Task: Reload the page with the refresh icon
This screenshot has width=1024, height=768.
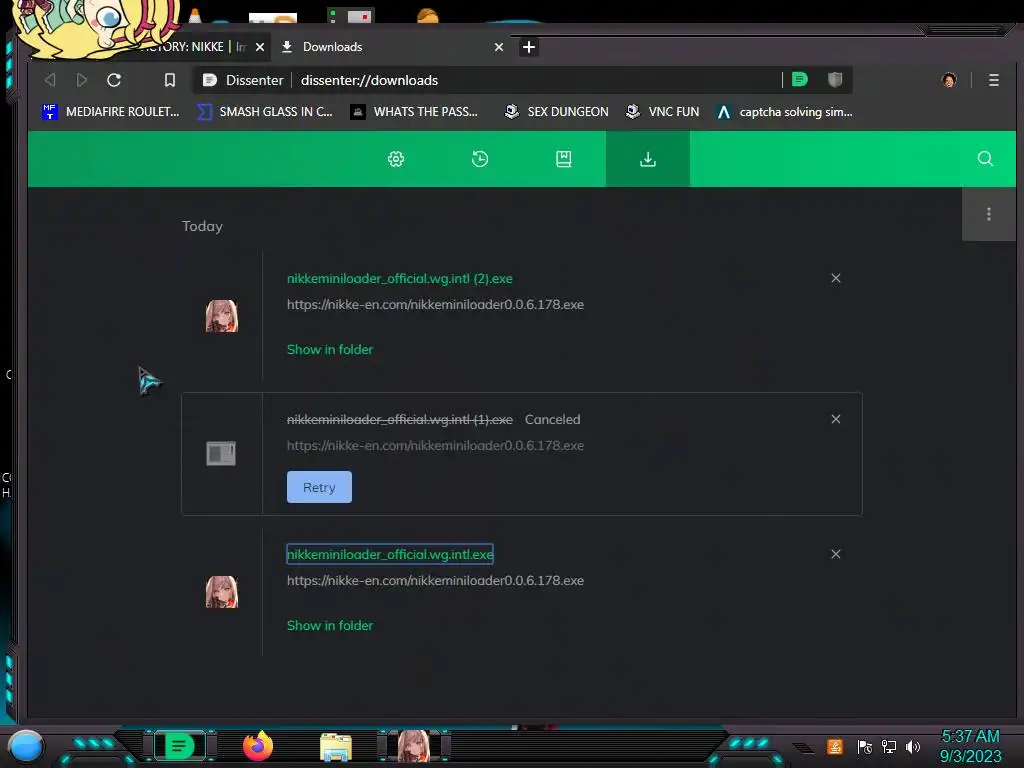Action: [114, 80]
